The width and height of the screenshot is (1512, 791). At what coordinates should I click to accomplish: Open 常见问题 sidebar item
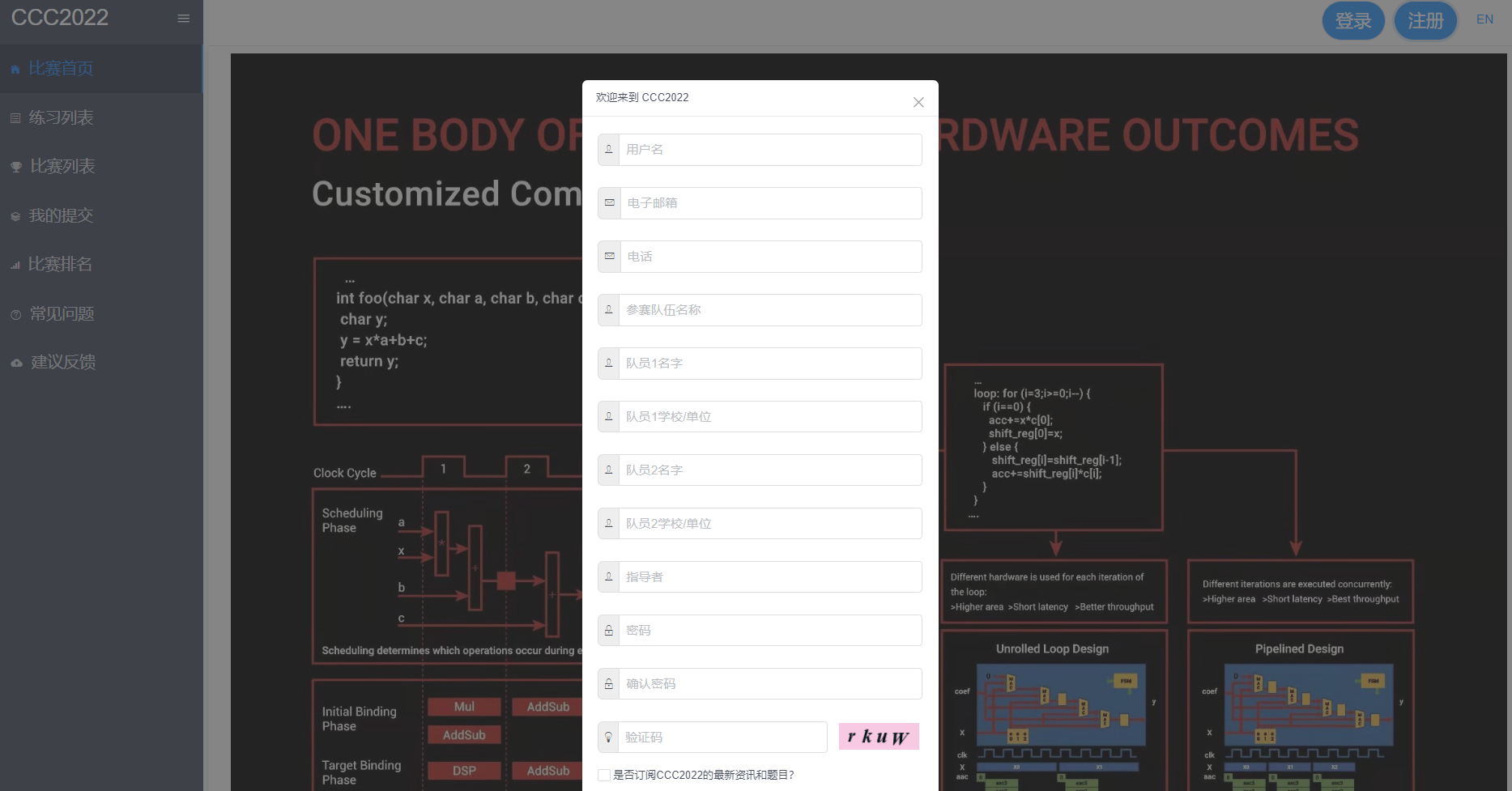[x=62, y=314]
